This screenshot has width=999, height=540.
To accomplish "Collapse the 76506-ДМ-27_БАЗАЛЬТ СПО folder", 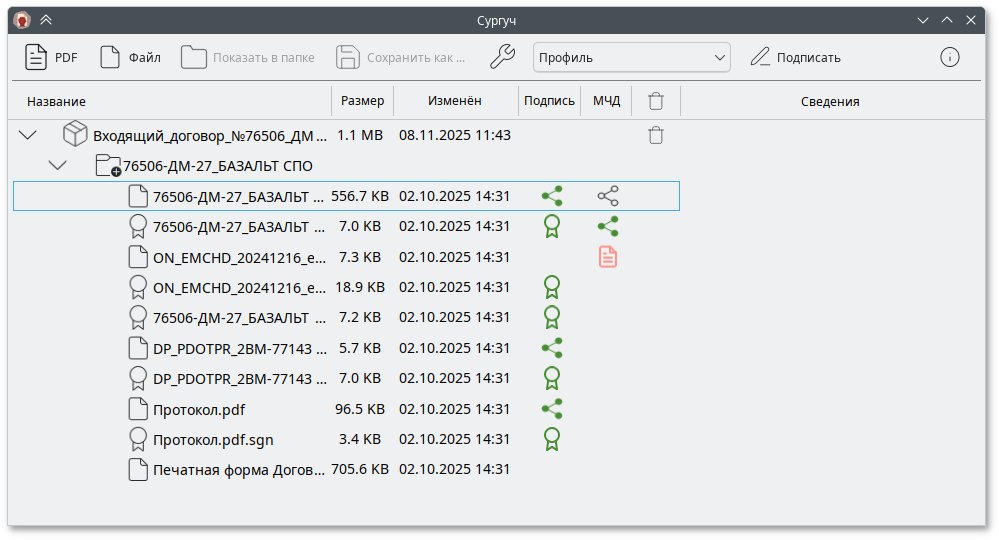I will [x=58, y=165].
